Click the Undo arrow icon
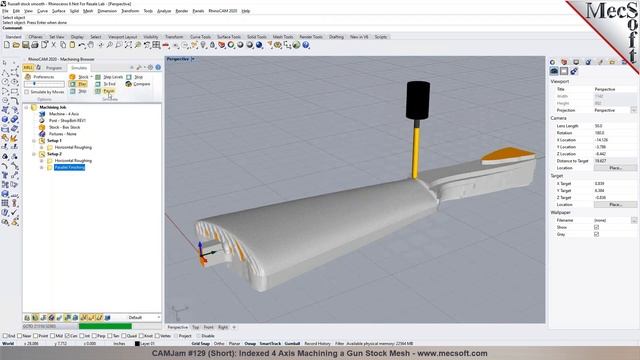Screen dimensions: 640x360 click(x=82, y=45)
